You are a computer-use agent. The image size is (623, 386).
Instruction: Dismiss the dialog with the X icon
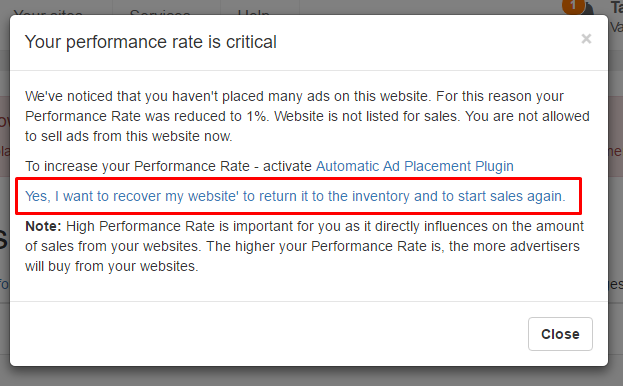coord(586,39)
